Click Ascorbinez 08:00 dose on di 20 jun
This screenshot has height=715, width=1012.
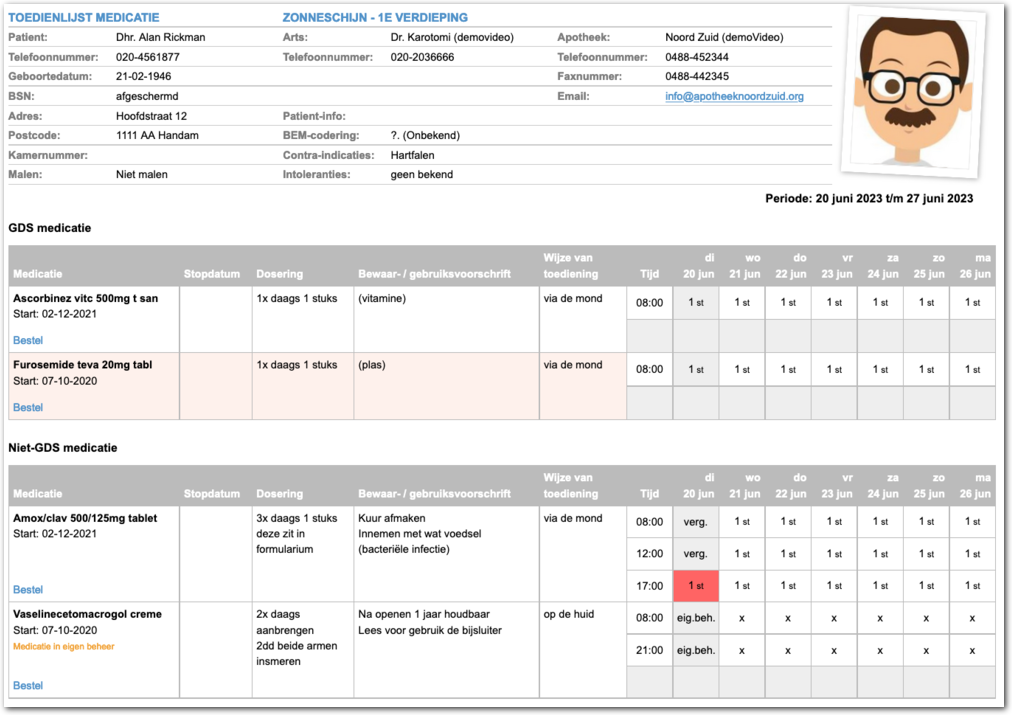pos(696,302)
